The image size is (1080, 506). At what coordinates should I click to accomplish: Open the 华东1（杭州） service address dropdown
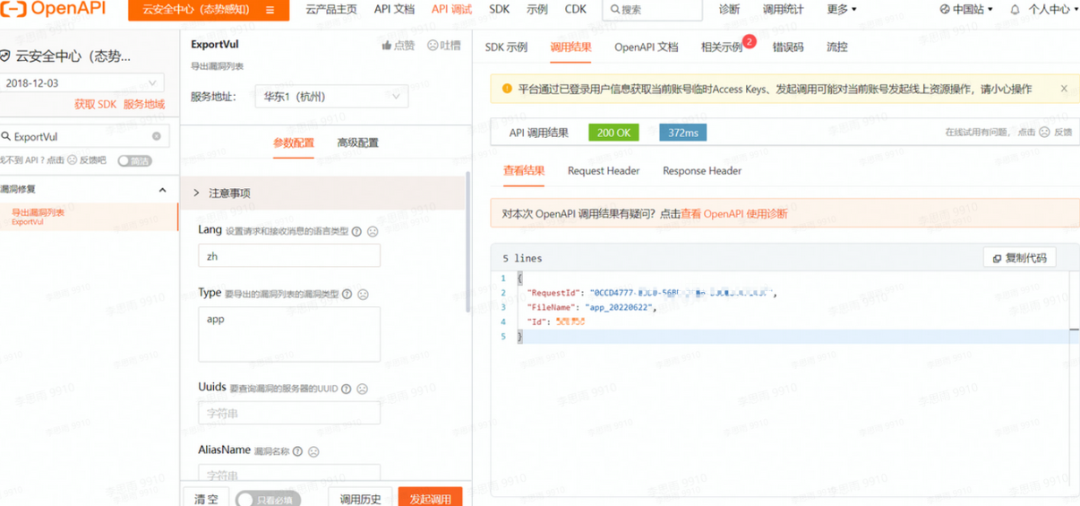click(x=331, y=97)
